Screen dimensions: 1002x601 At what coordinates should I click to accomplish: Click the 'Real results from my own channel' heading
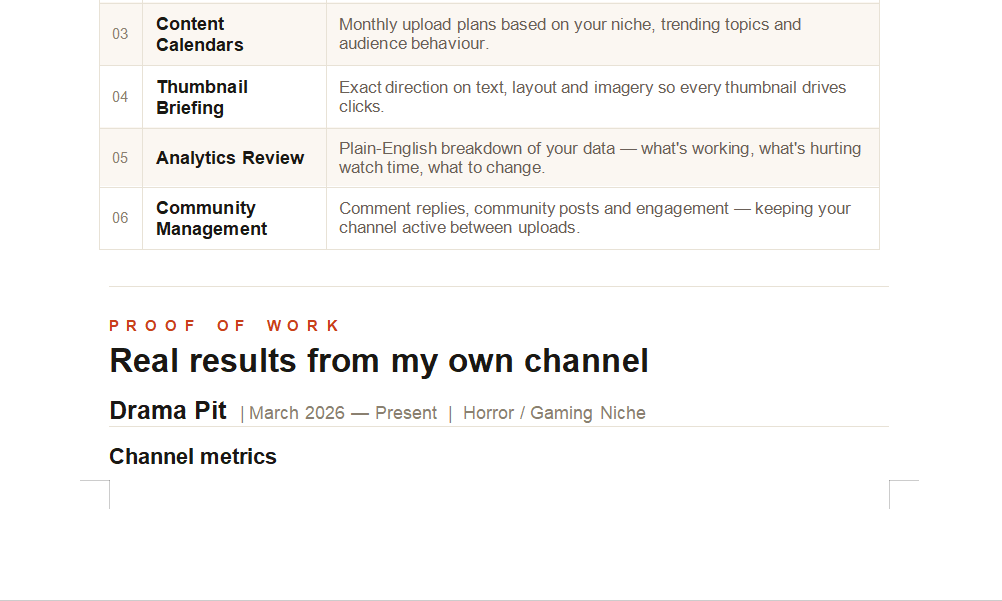[x=379, y=361]
